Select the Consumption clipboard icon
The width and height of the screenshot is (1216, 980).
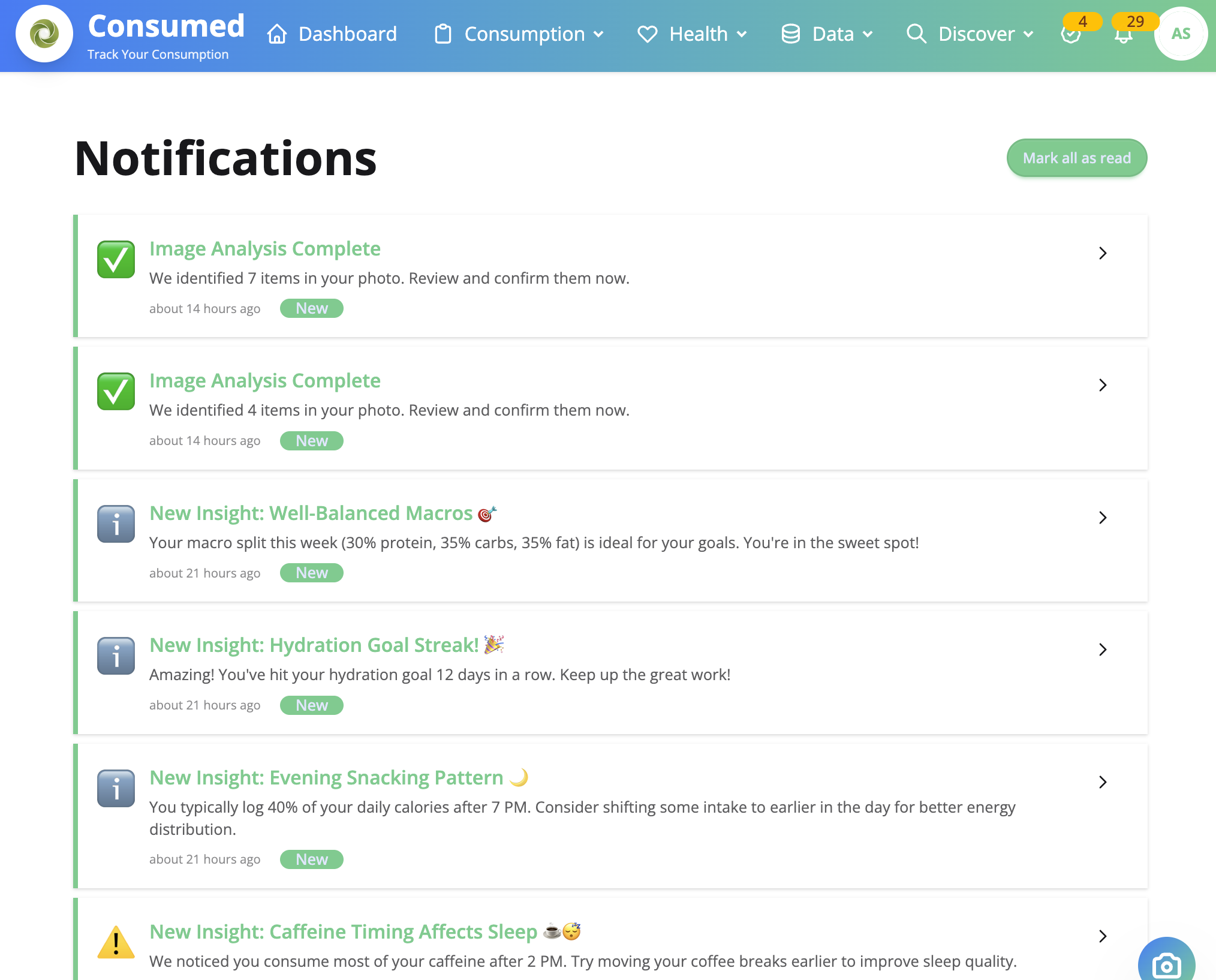pos(444,35)
